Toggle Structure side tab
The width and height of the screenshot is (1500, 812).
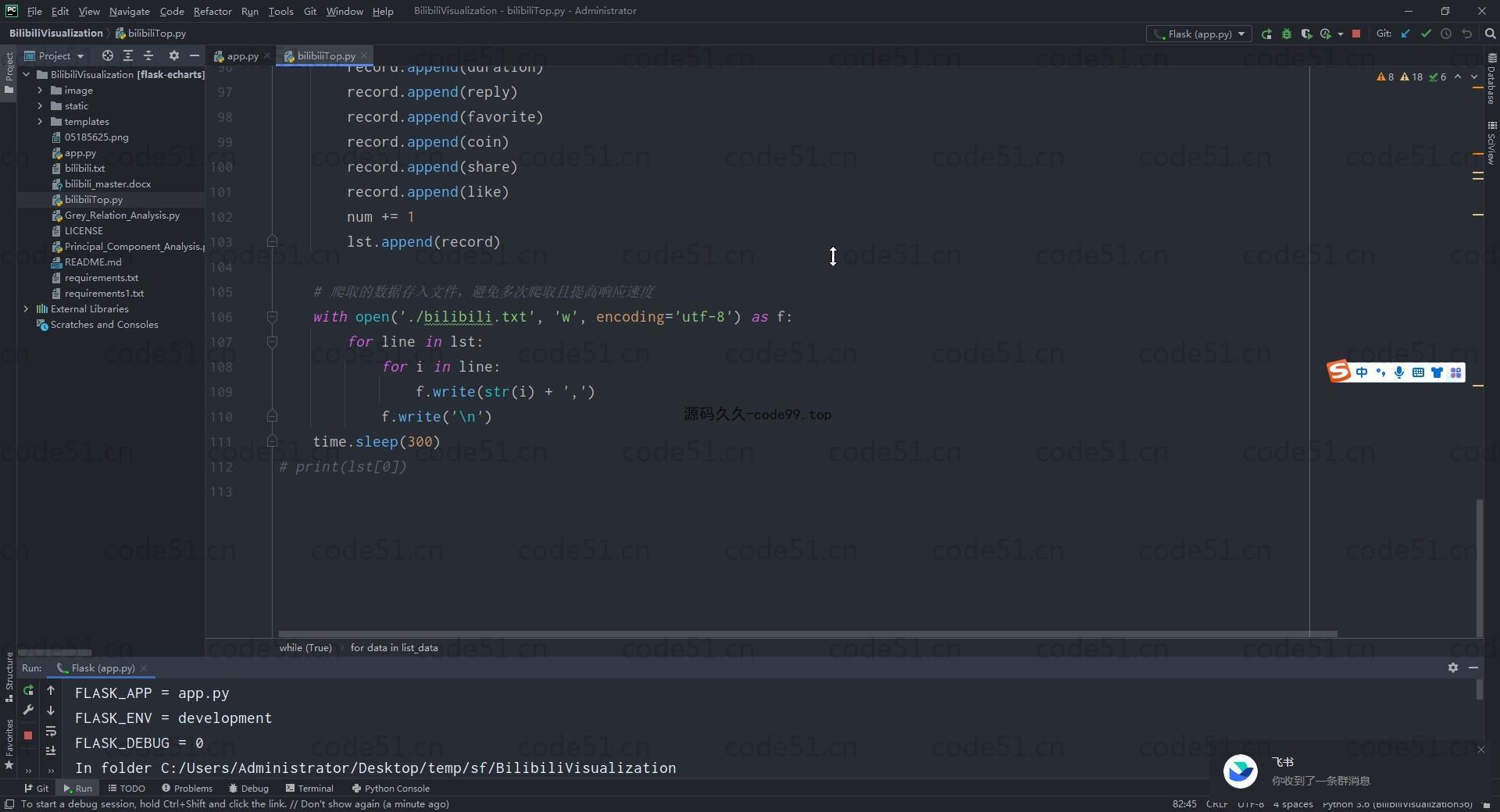9,676
